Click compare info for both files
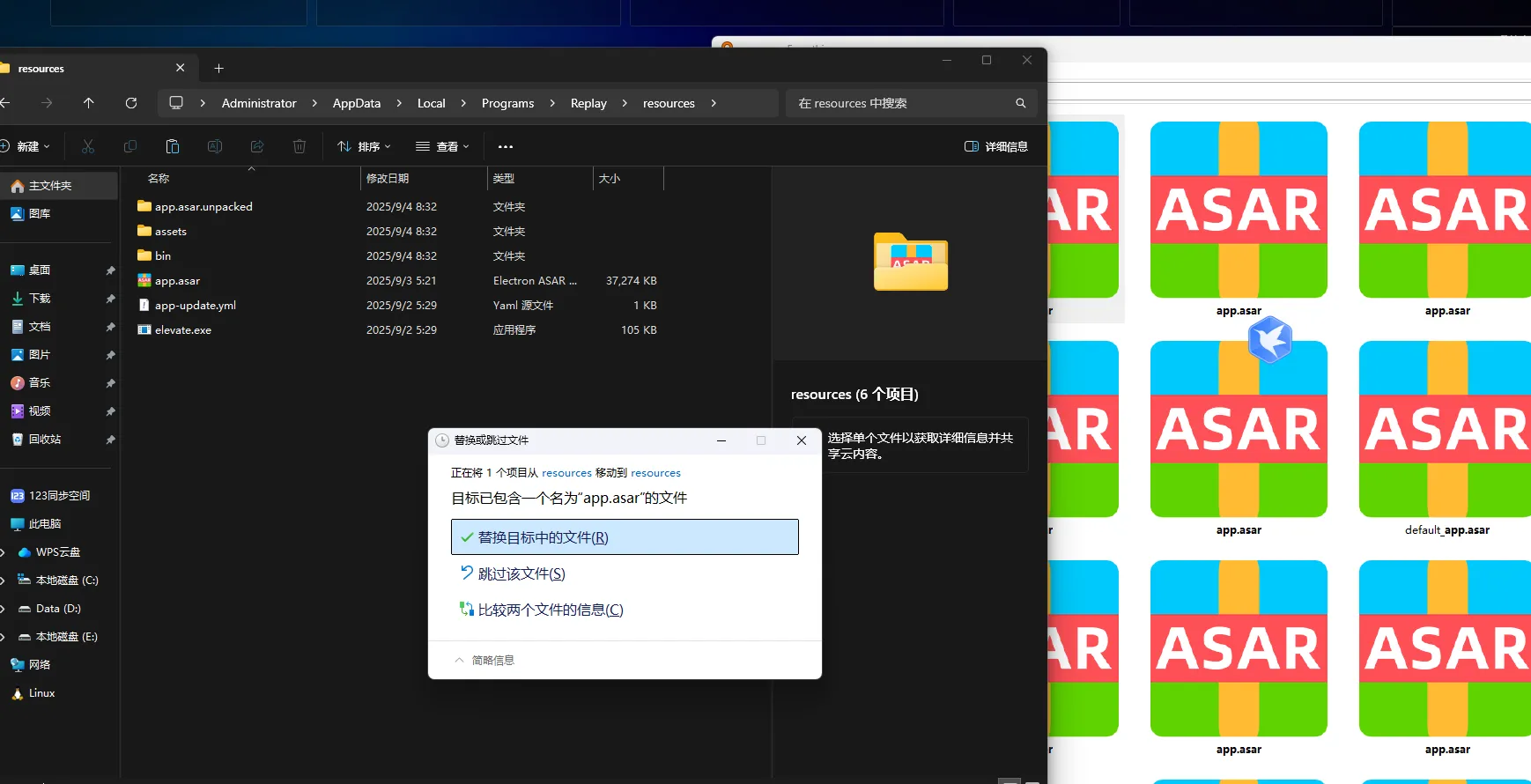1531x784 pixels. (x=550, y=610)
